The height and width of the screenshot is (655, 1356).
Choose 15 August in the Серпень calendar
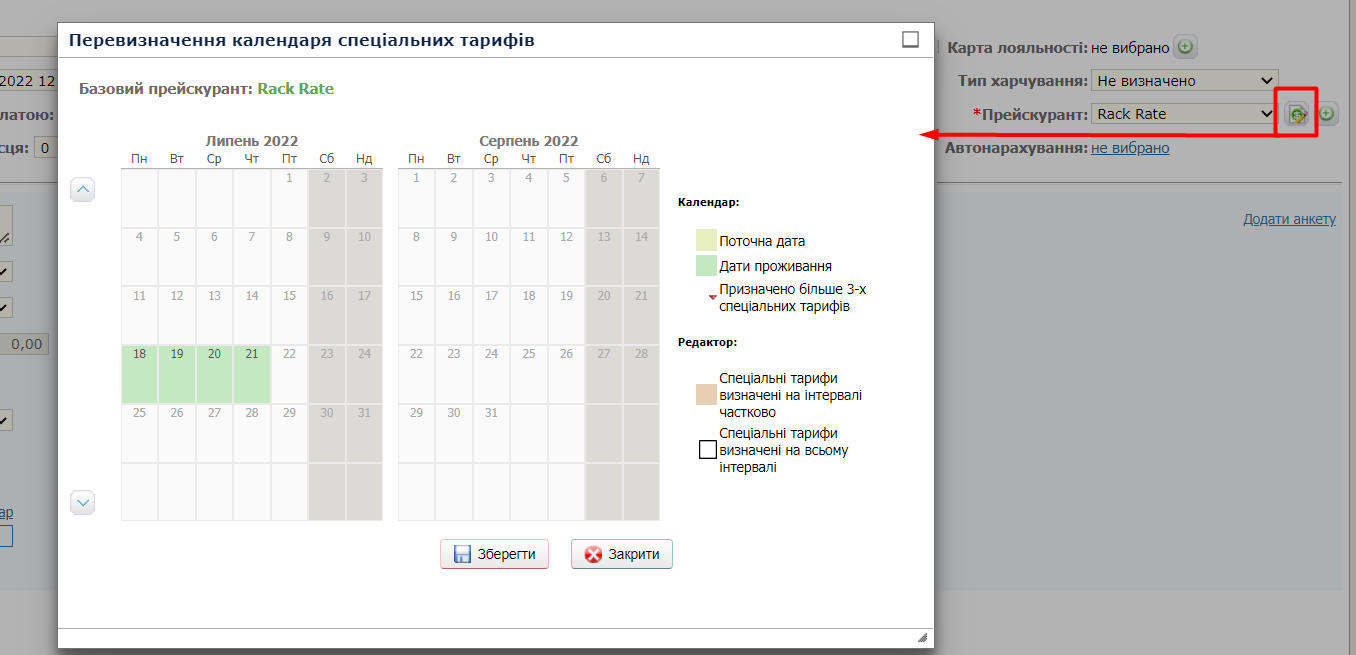[416, 316]
